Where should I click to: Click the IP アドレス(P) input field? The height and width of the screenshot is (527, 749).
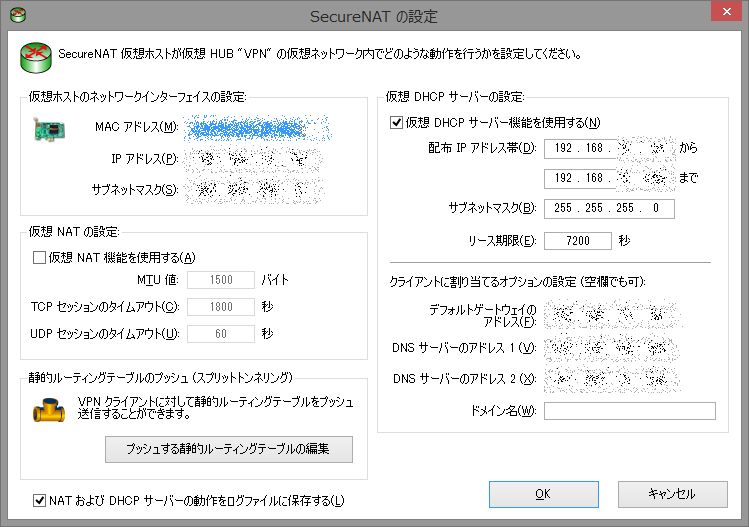coord(254,159)
